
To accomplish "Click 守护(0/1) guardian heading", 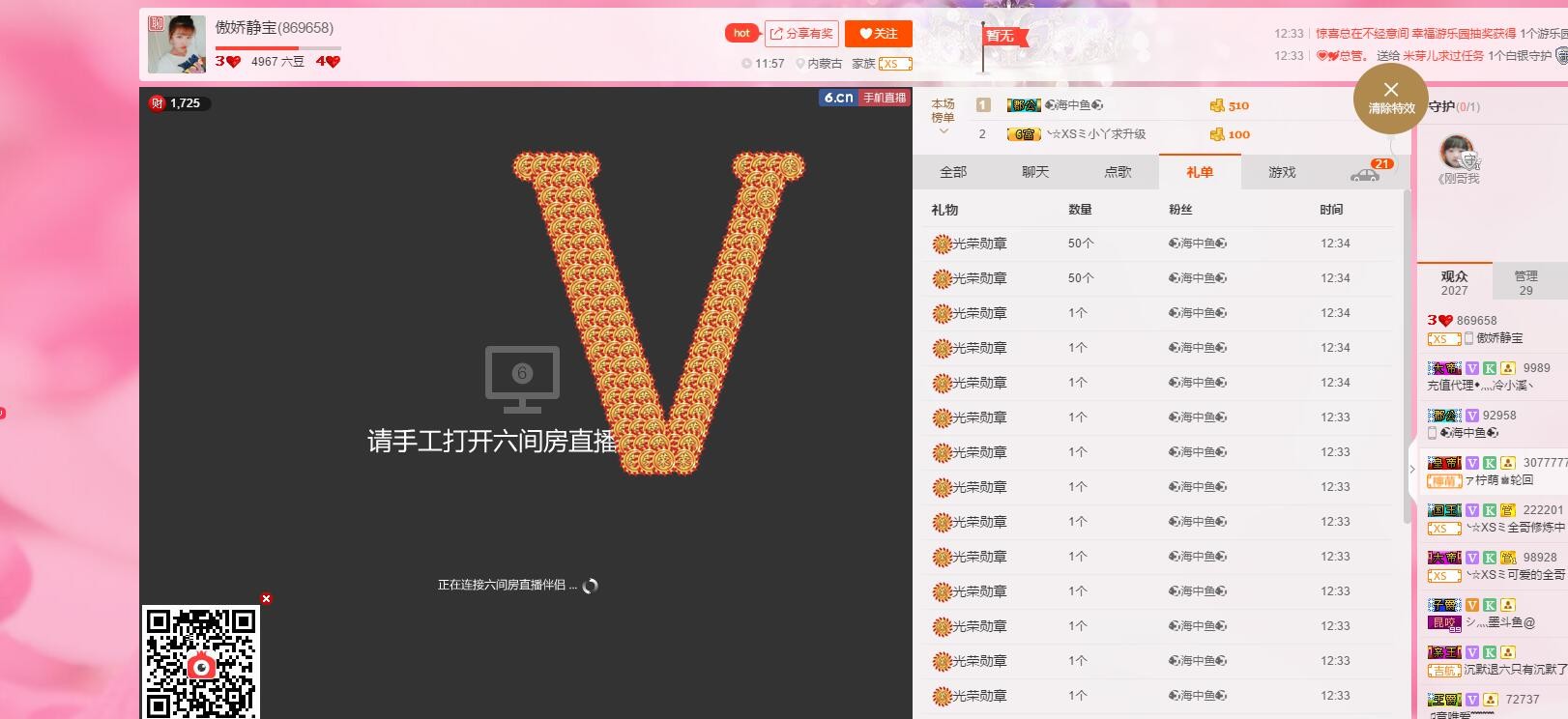I will [x=1454, y=106].
